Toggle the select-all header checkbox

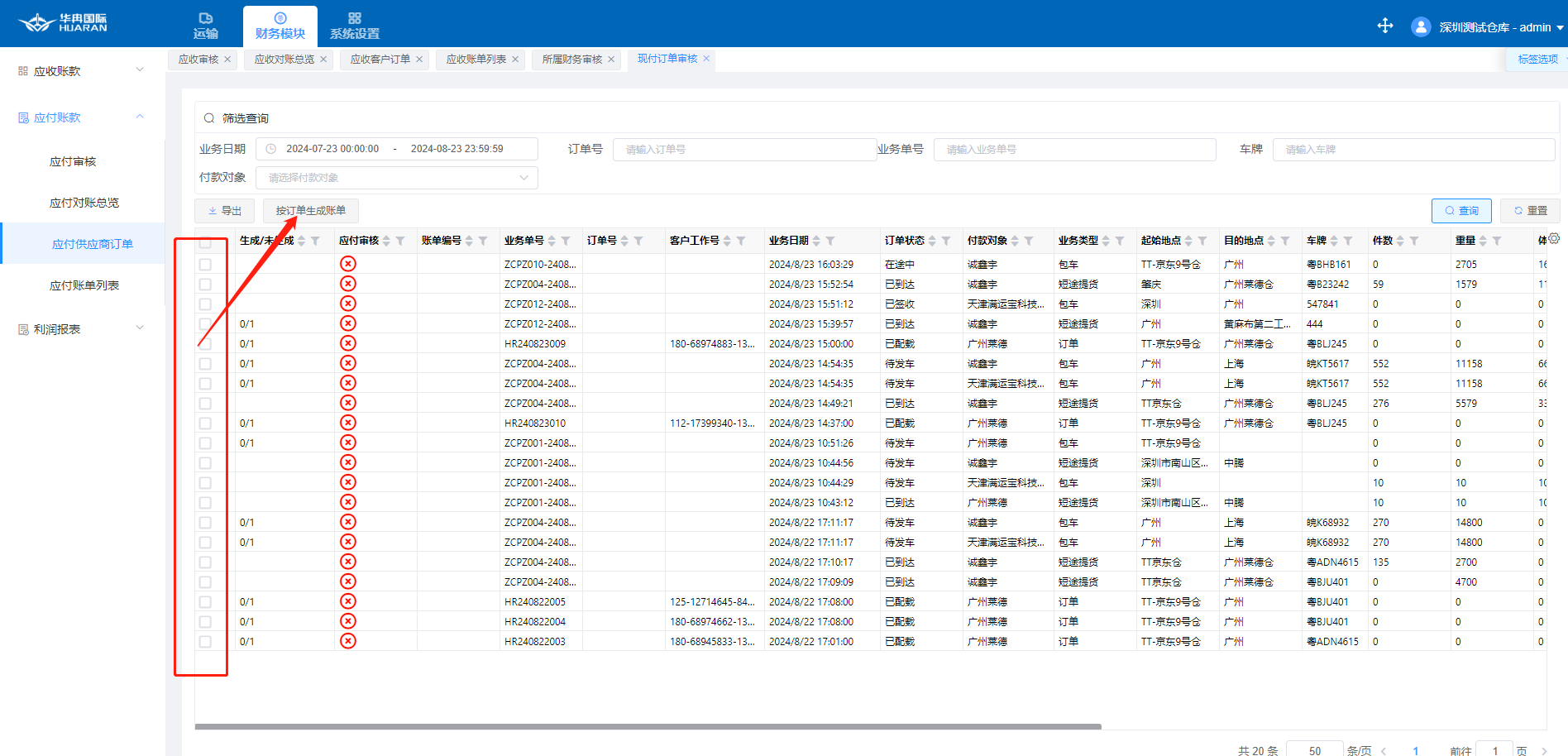click(x=205, y=242)
